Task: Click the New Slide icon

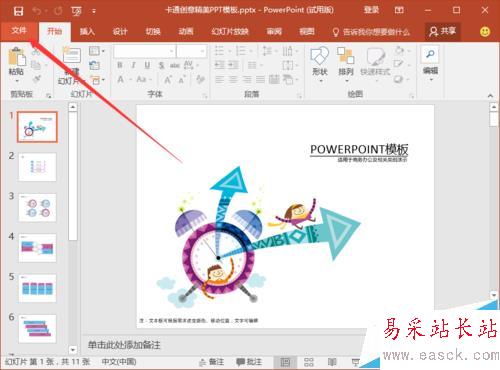Action: point(72,55)
